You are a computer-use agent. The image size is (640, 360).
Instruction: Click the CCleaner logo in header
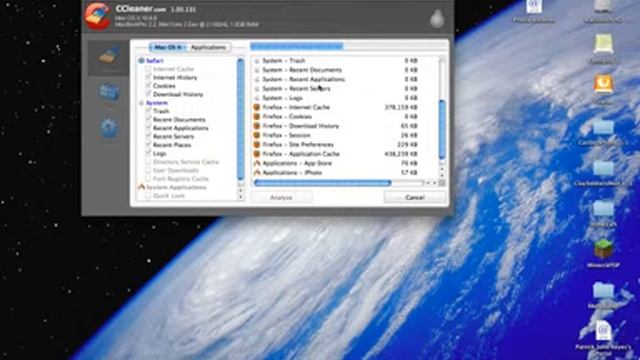pyautogui.click(x=97, y=16)
